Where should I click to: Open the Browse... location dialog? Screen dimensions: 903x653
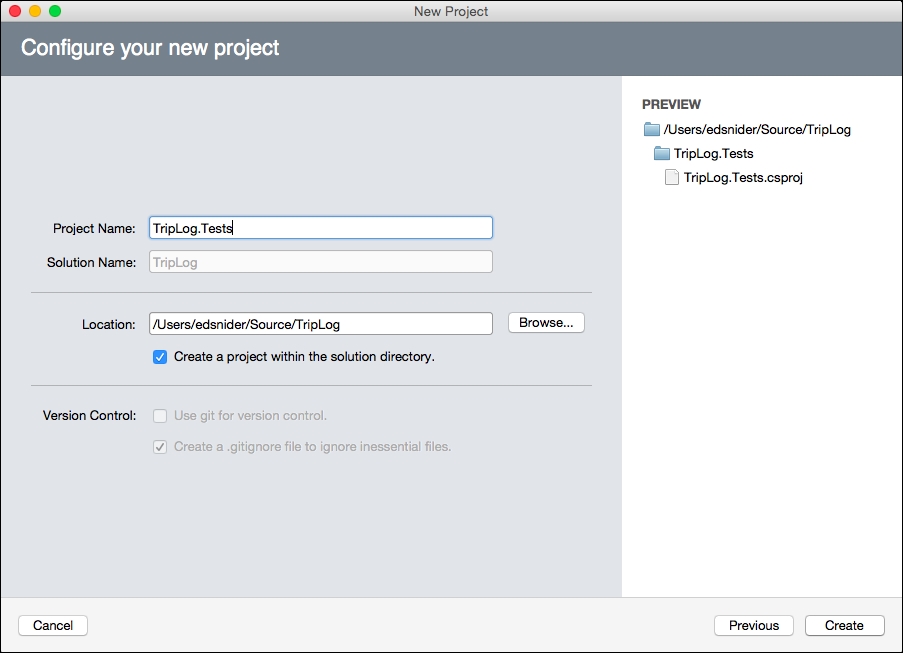point(546,322)
